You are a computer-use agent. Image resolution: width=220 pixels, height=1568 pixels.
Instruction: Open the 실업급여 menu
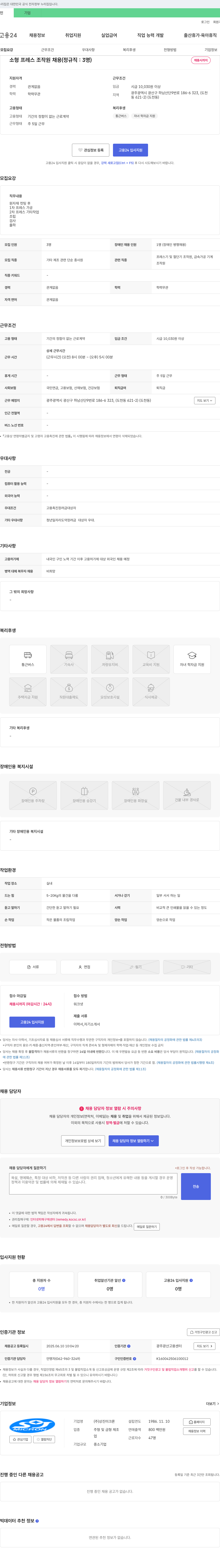click(109, 35)
